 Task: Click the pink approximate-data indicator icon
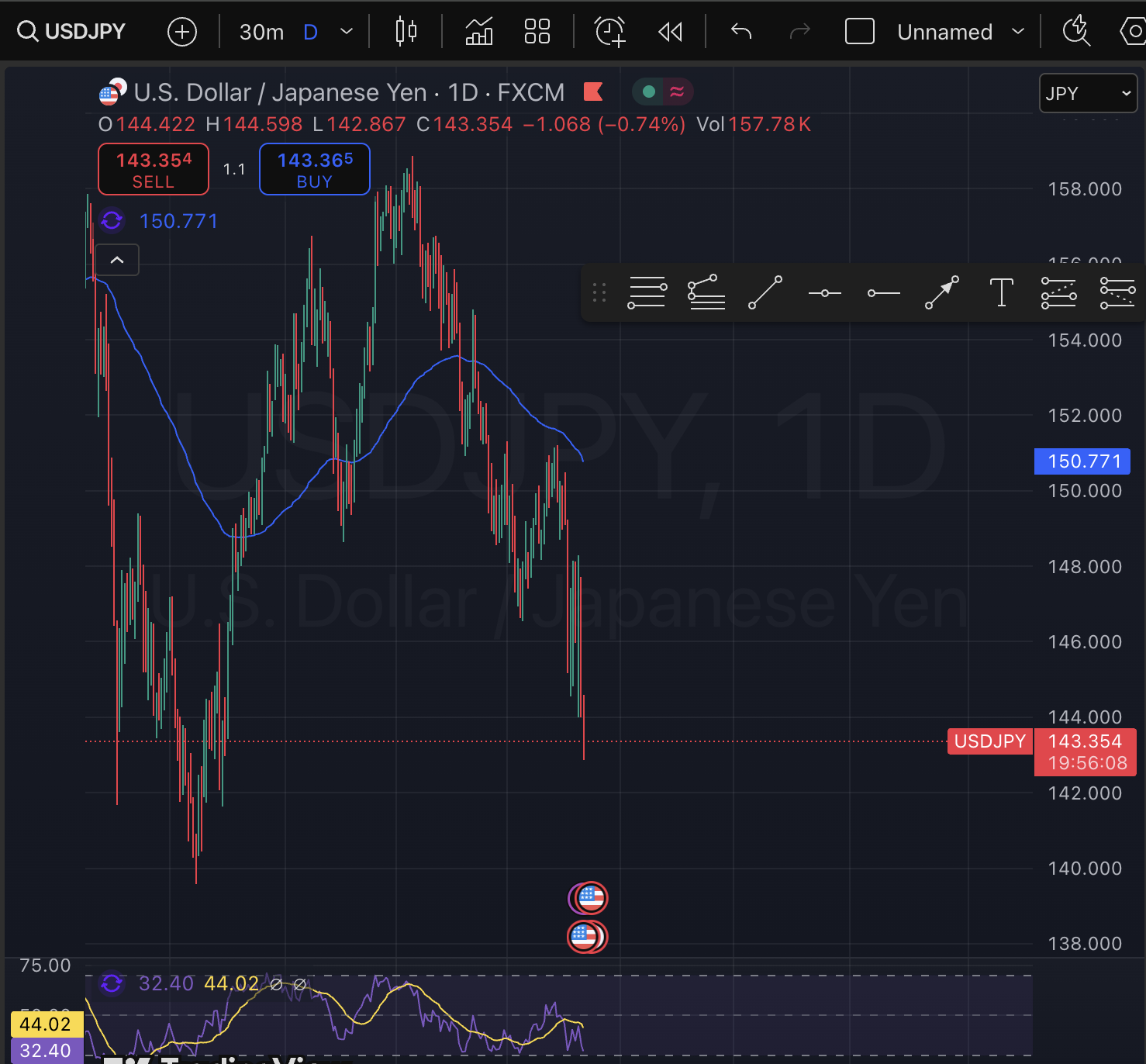coord(677,92)
